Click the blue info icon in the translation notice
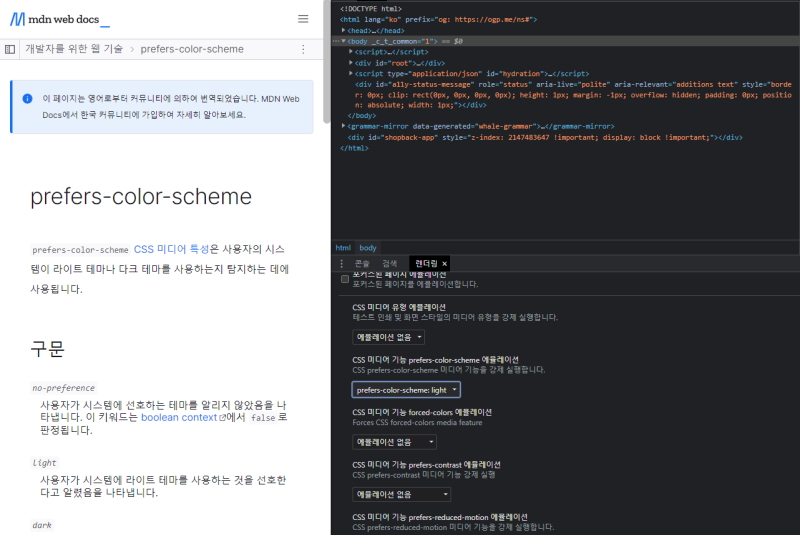The width and height of the screenshot is (800, 535). coord(28,98)
